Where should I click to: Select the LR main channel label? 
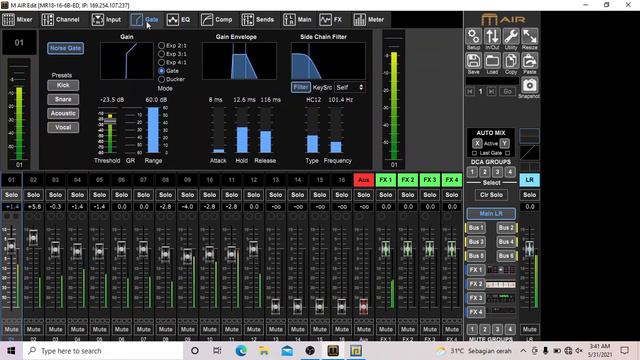click(529, 180)
